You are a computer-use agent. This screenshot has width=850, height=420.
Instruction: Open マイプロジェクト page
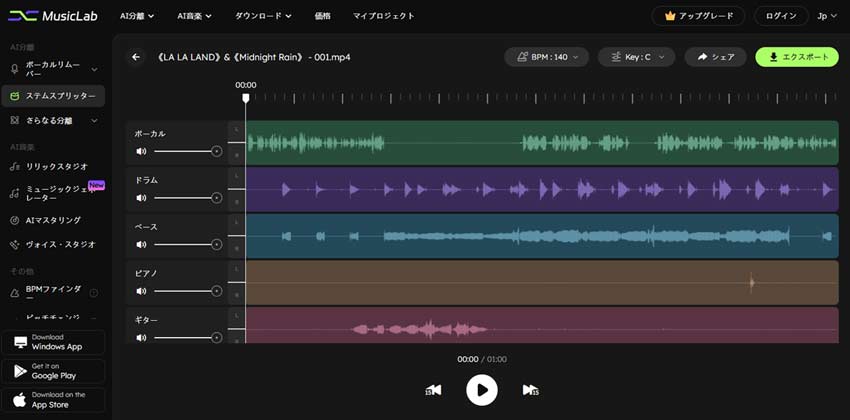click(383, 16)
